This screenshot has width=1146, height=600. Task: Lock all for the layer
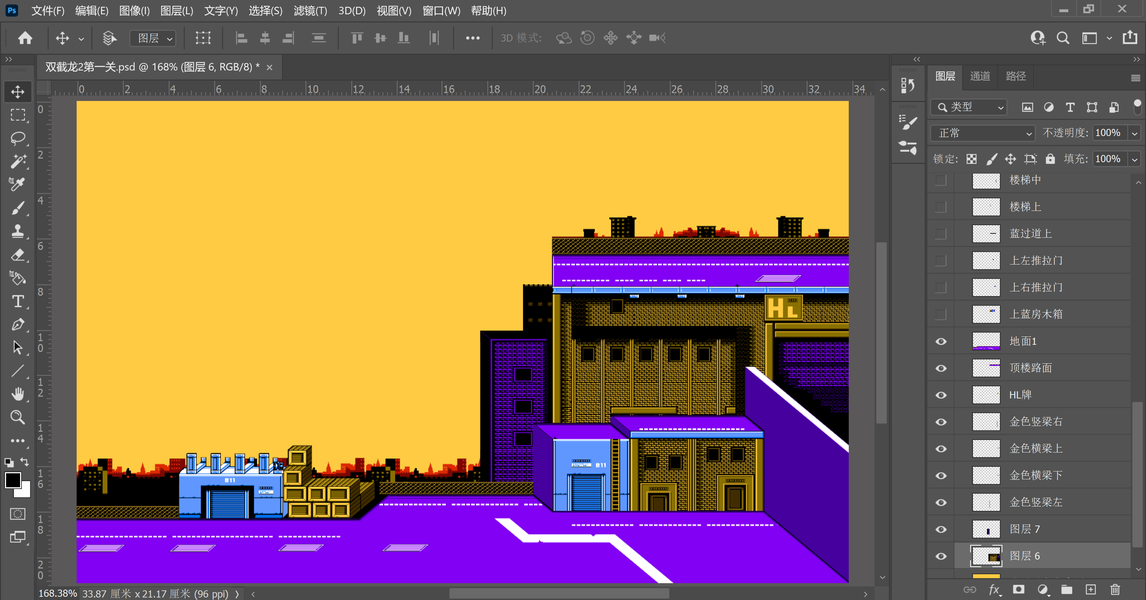pyautogui.click(x=1050, y=159)
